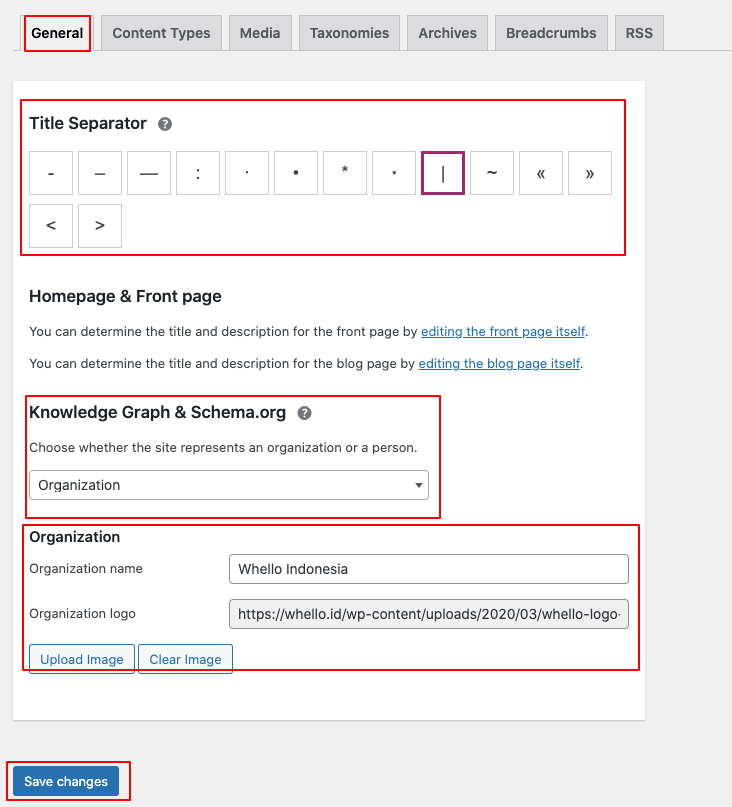Viewport: 732px width, 807px height.
Task: Select the left double-angle quote separator
Action: click(x=541, y=173)
